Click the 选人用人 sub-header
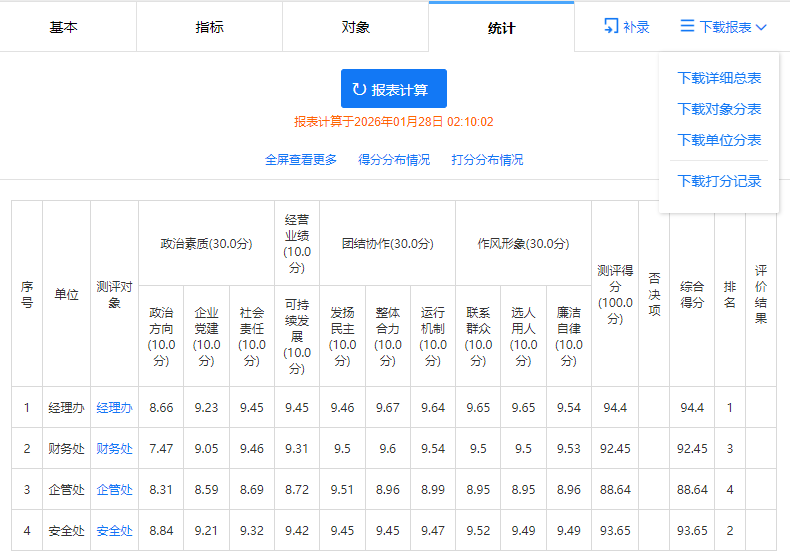Viewport: 790px width, 560px height. [523, 336]
